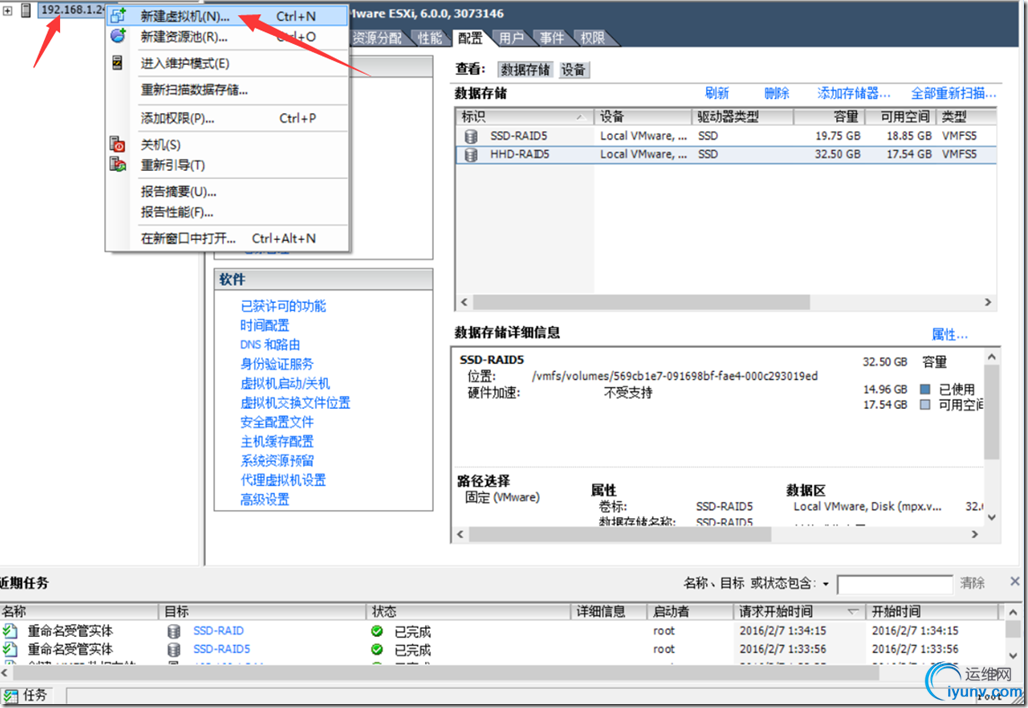Click the 任务 tasks status bar button
This screenshot has height=708, width=1028.
pyautogui.click(x=27, y=696)
